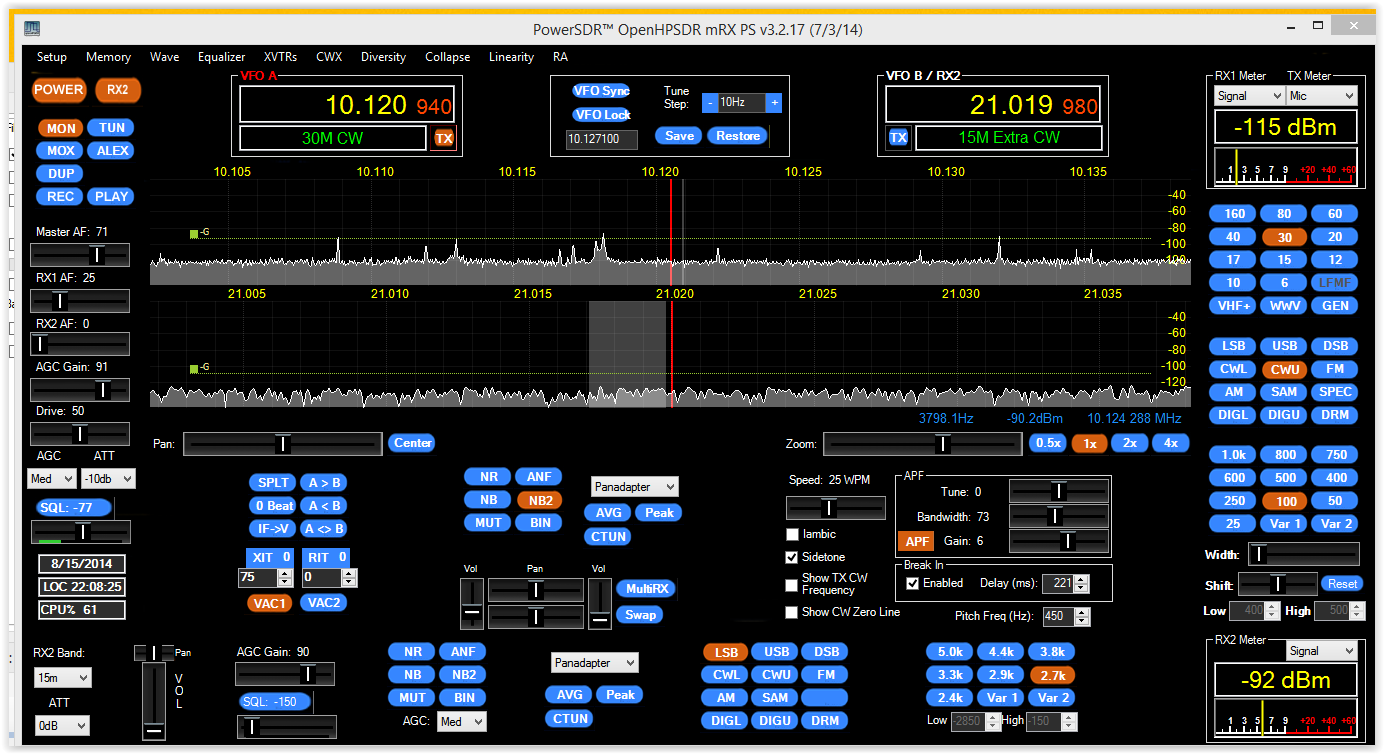Toggle the NB2 noise blanker
This screenshot has height=754, width=1384.
point(538,499)
